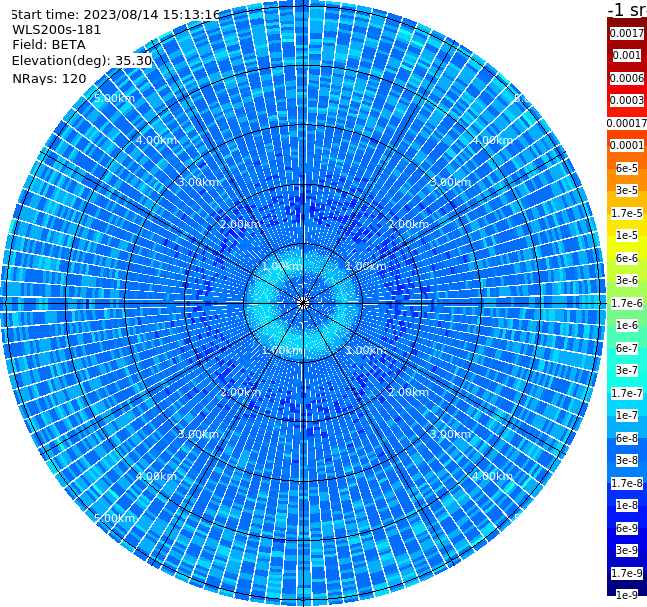
Task: Click the "1.7e-8" colorbar label
Action: (x=627, y=483)
